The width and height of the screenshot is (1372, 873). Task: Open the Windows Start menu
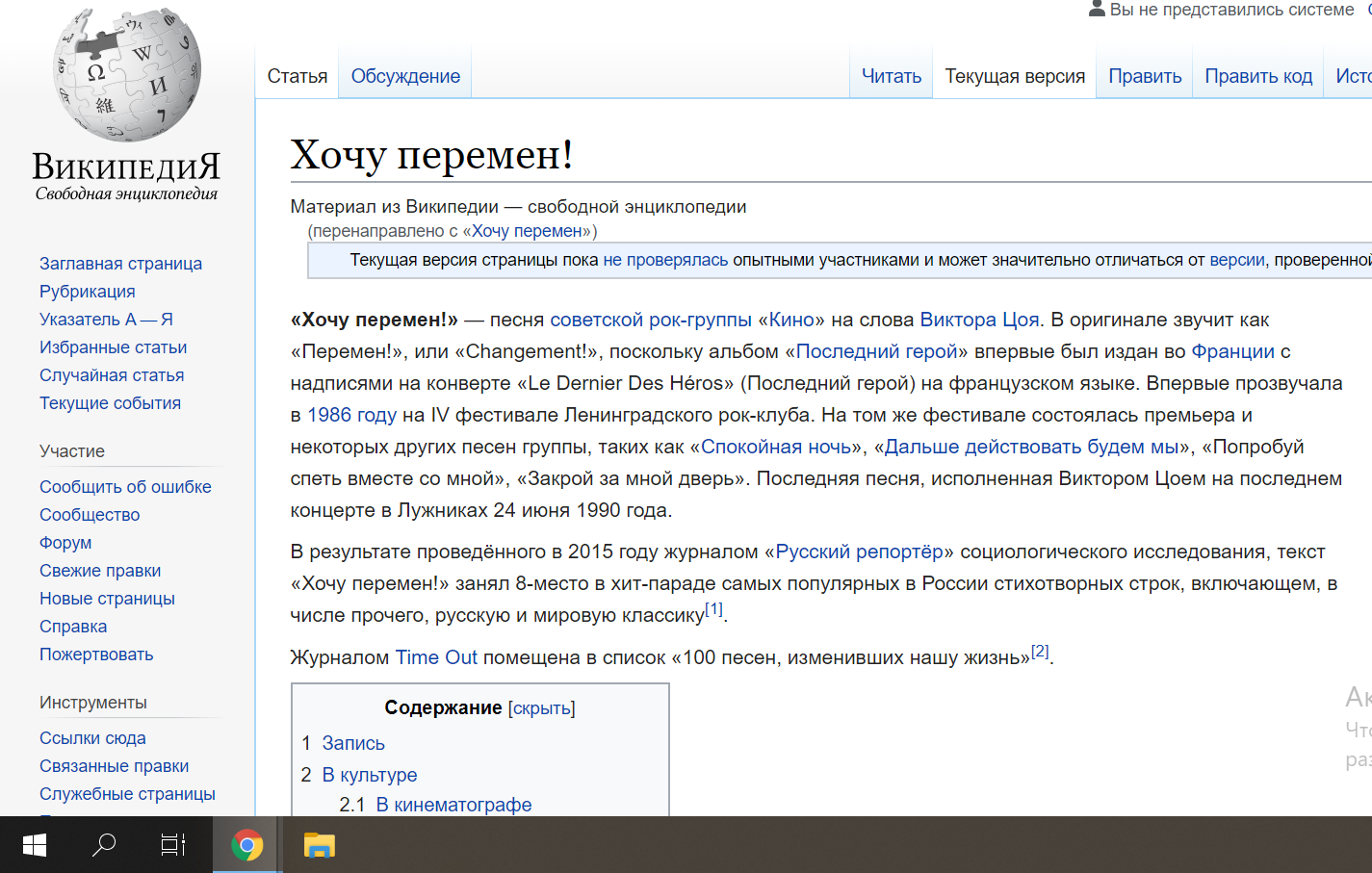(35, 845)
